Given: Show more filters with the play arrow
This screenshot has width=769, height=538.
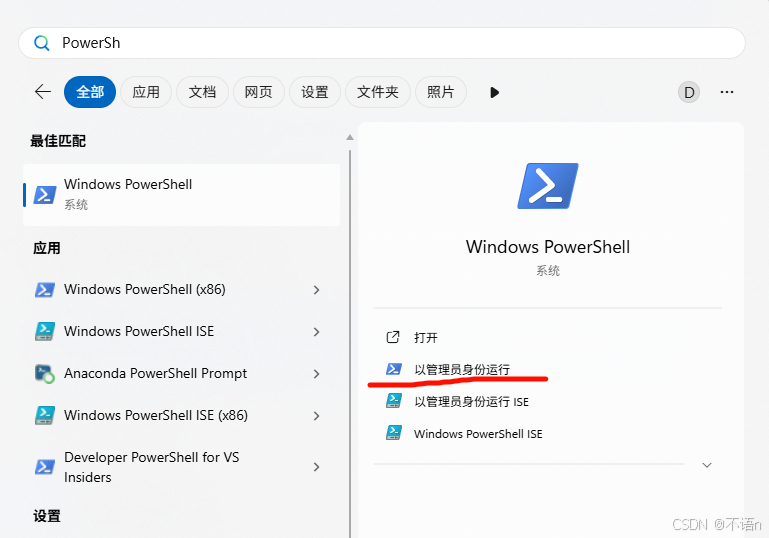Looking at the screenshot, I should pos(494,92).
